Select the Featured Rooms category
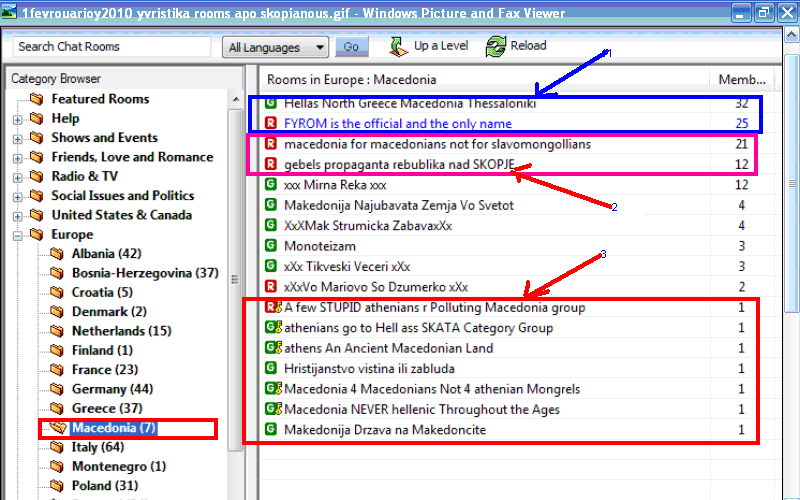 pos(100,99)
